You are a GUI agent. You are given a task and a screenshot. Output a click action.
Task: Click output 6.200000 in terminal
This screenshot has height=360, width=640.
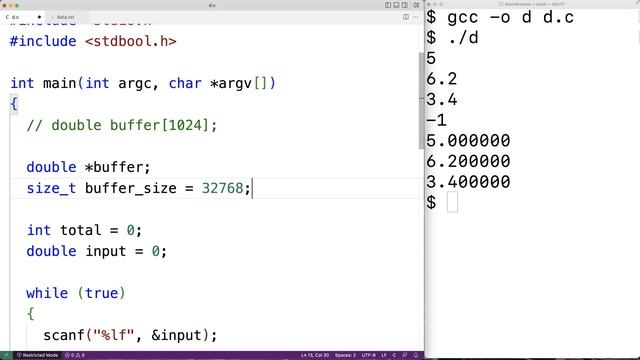468,161
